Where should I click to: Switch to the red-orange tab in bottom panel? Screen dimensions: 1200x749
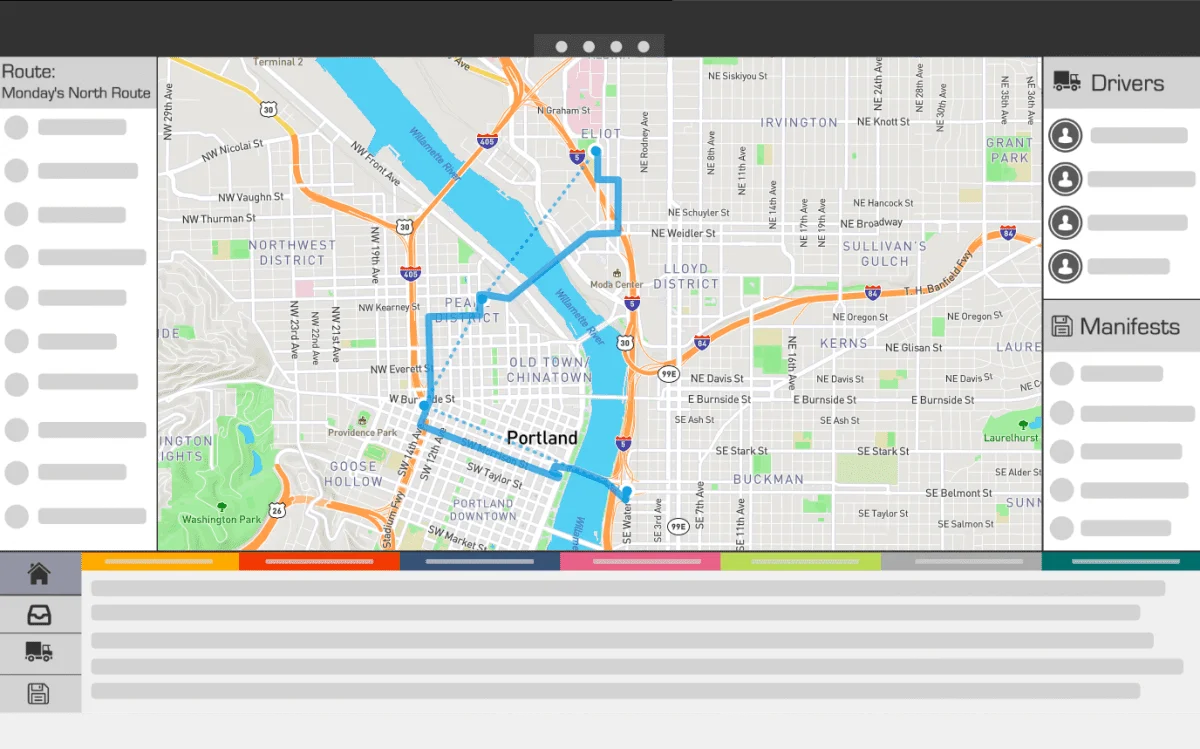pyautogui.click(x=319, y=561)
